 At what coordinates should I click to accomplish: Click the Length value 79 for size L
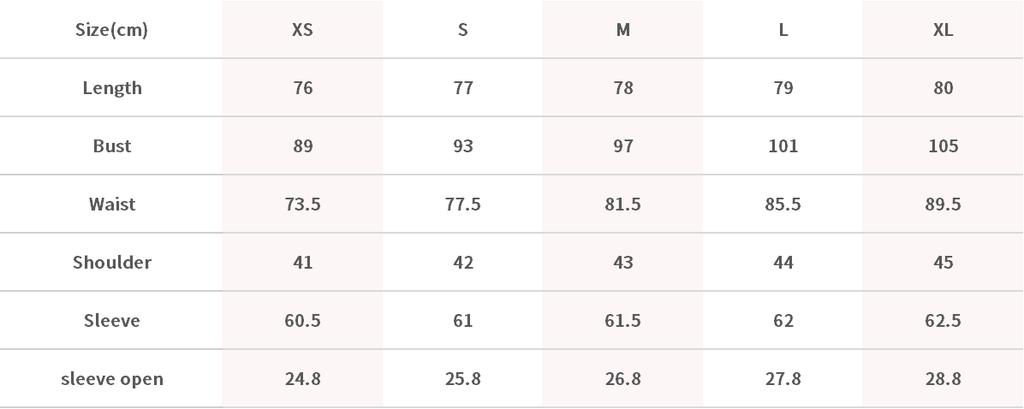(x=783, y=88)
